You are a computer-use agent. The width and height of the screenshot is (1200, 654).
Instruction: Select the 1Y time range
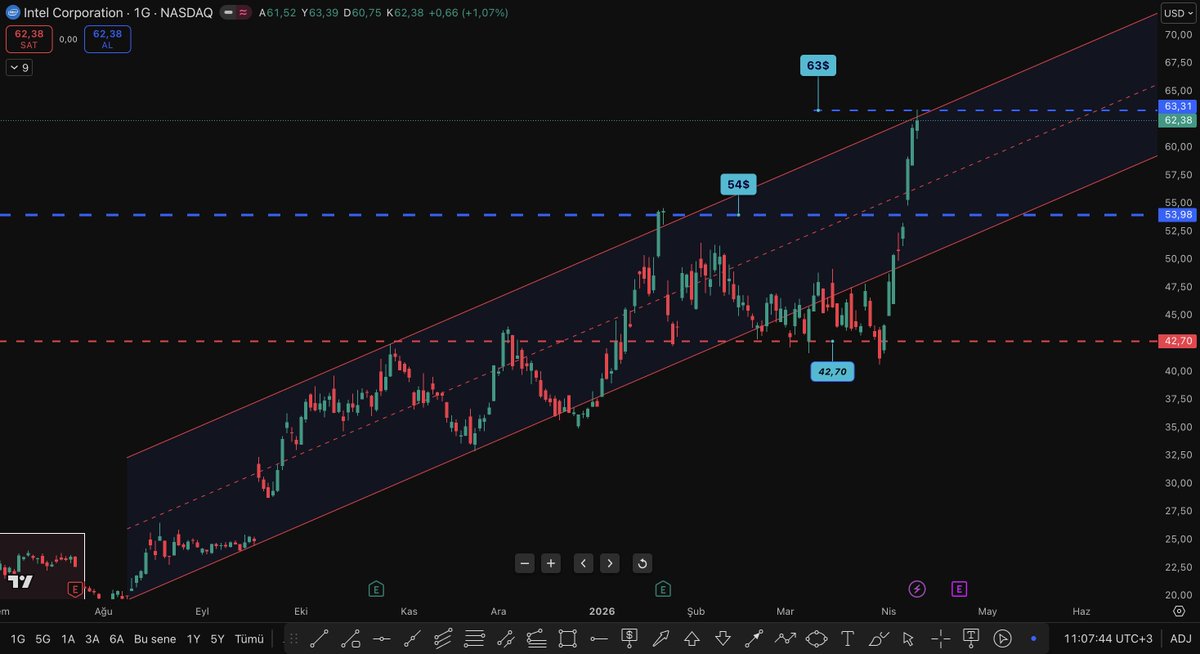(x=194, y=638)
